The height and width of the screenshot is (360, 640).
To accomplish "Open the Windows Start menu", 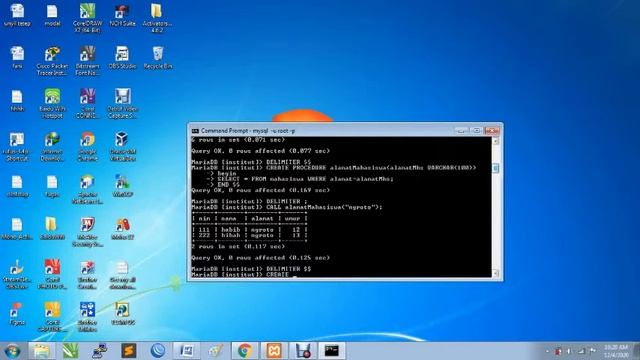I will click(12, 351).
